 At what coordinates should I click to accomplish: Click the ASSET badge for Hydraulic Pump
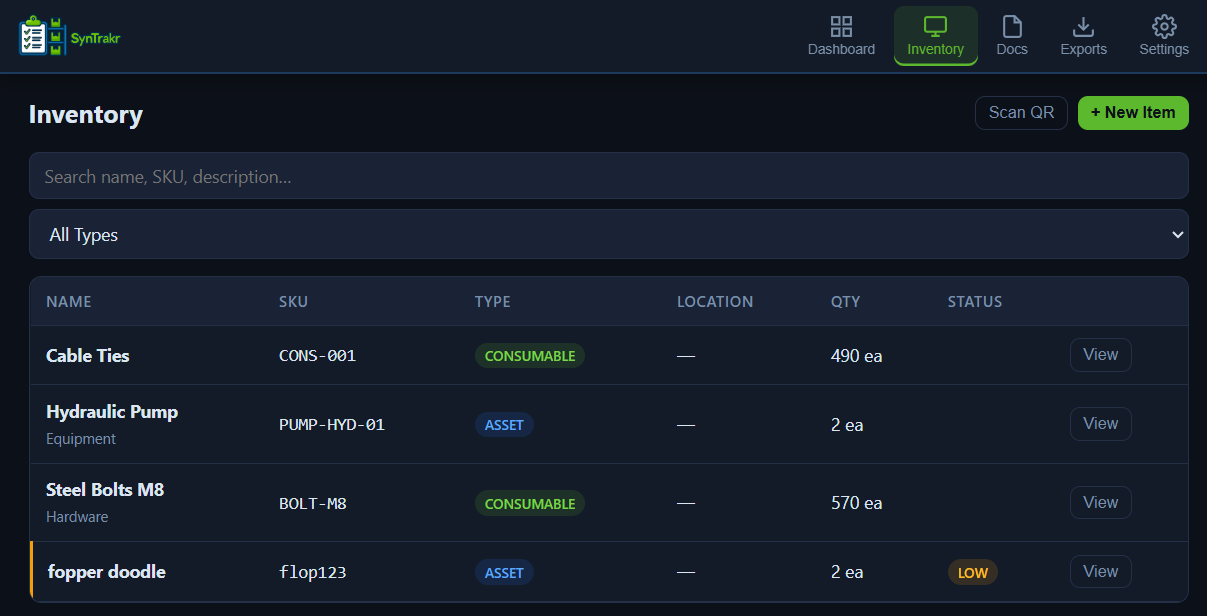point(504,425)
